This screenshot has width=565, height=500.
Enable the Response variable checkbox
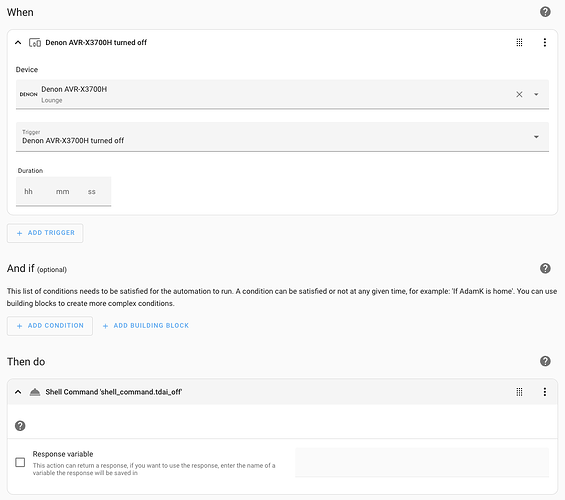point(20,462)
